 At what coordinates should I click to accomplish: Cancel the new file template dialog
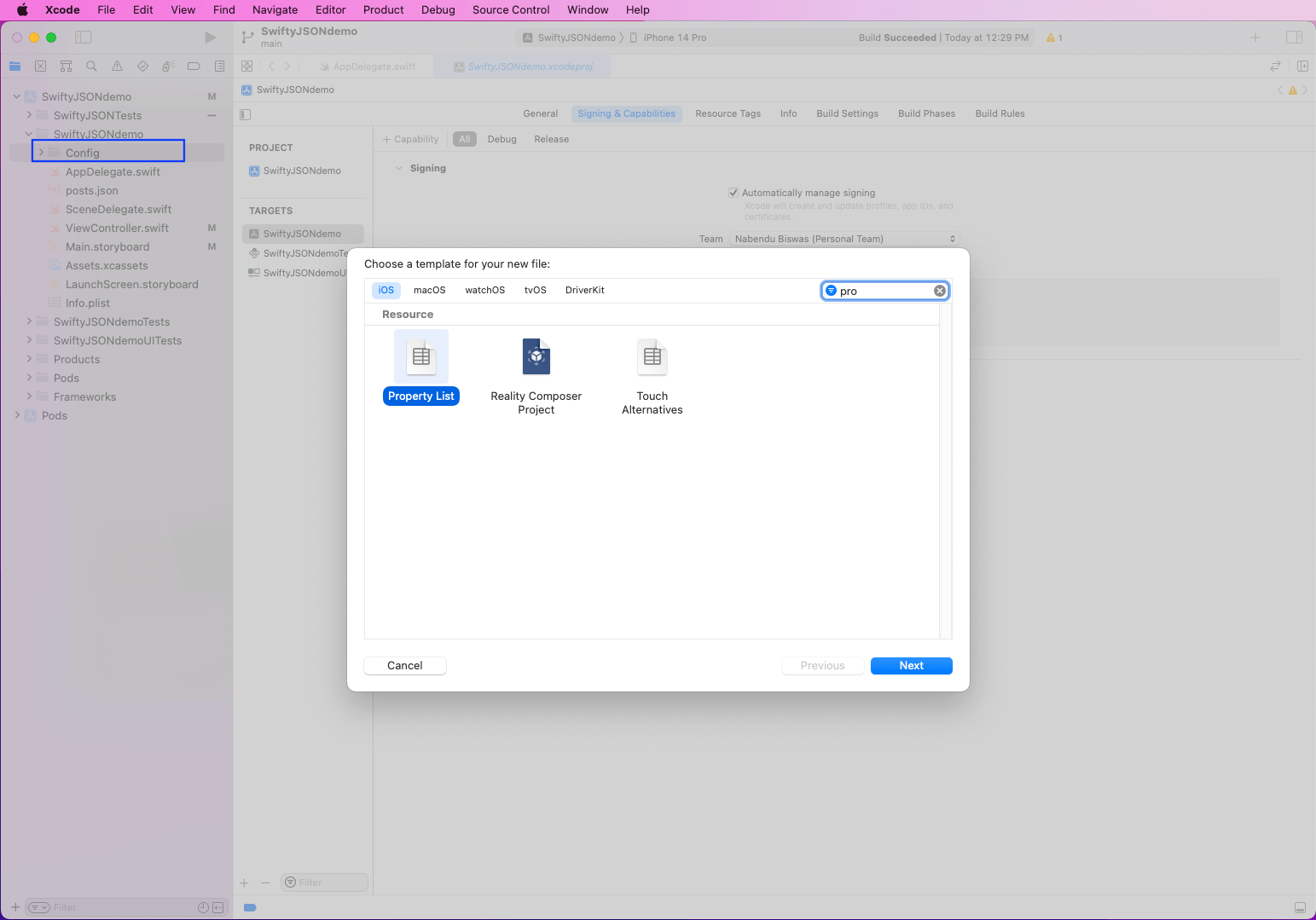point(404,666)
